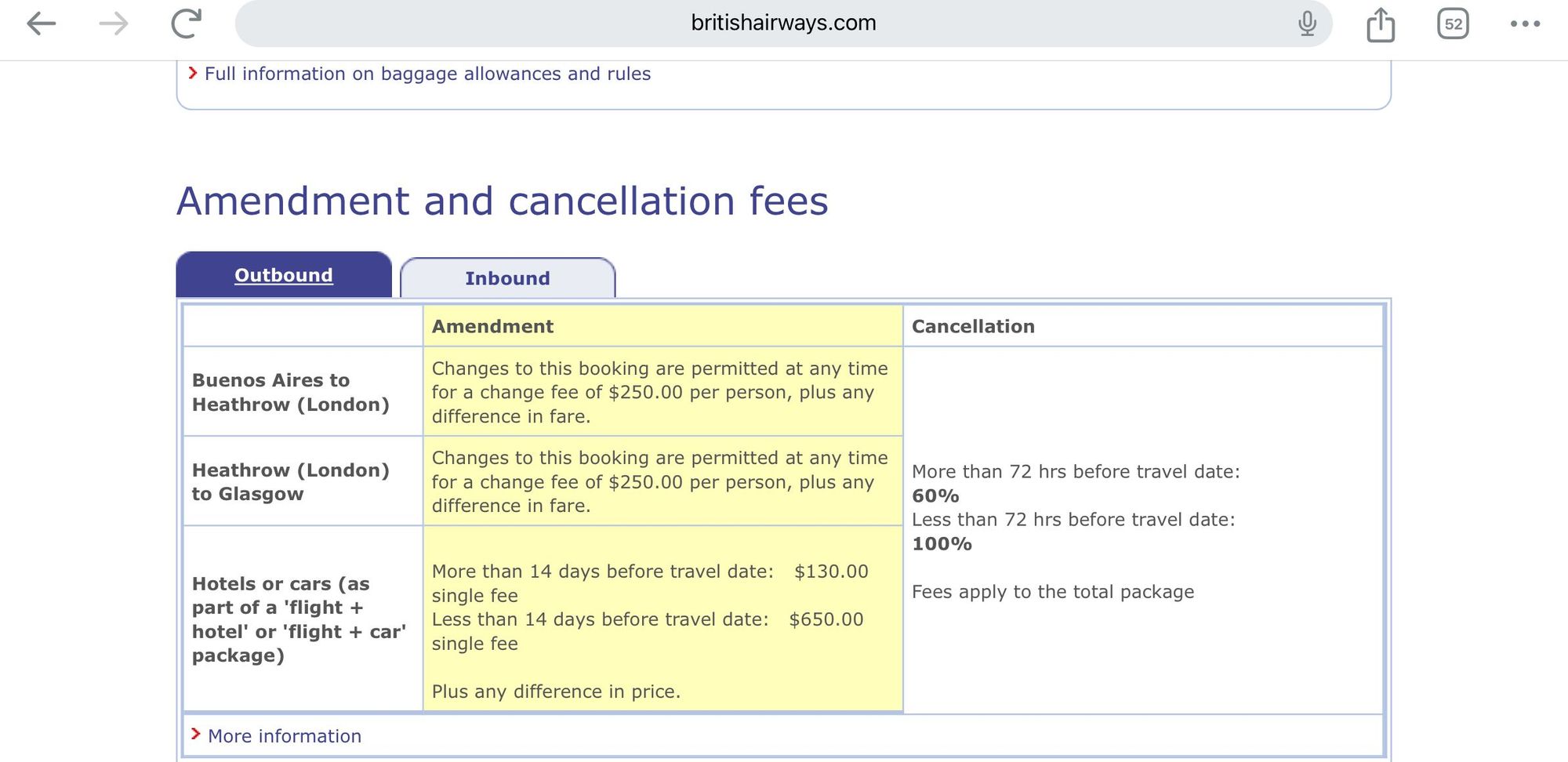Select the Outbound tab
1568x762 pixels.
284,275
